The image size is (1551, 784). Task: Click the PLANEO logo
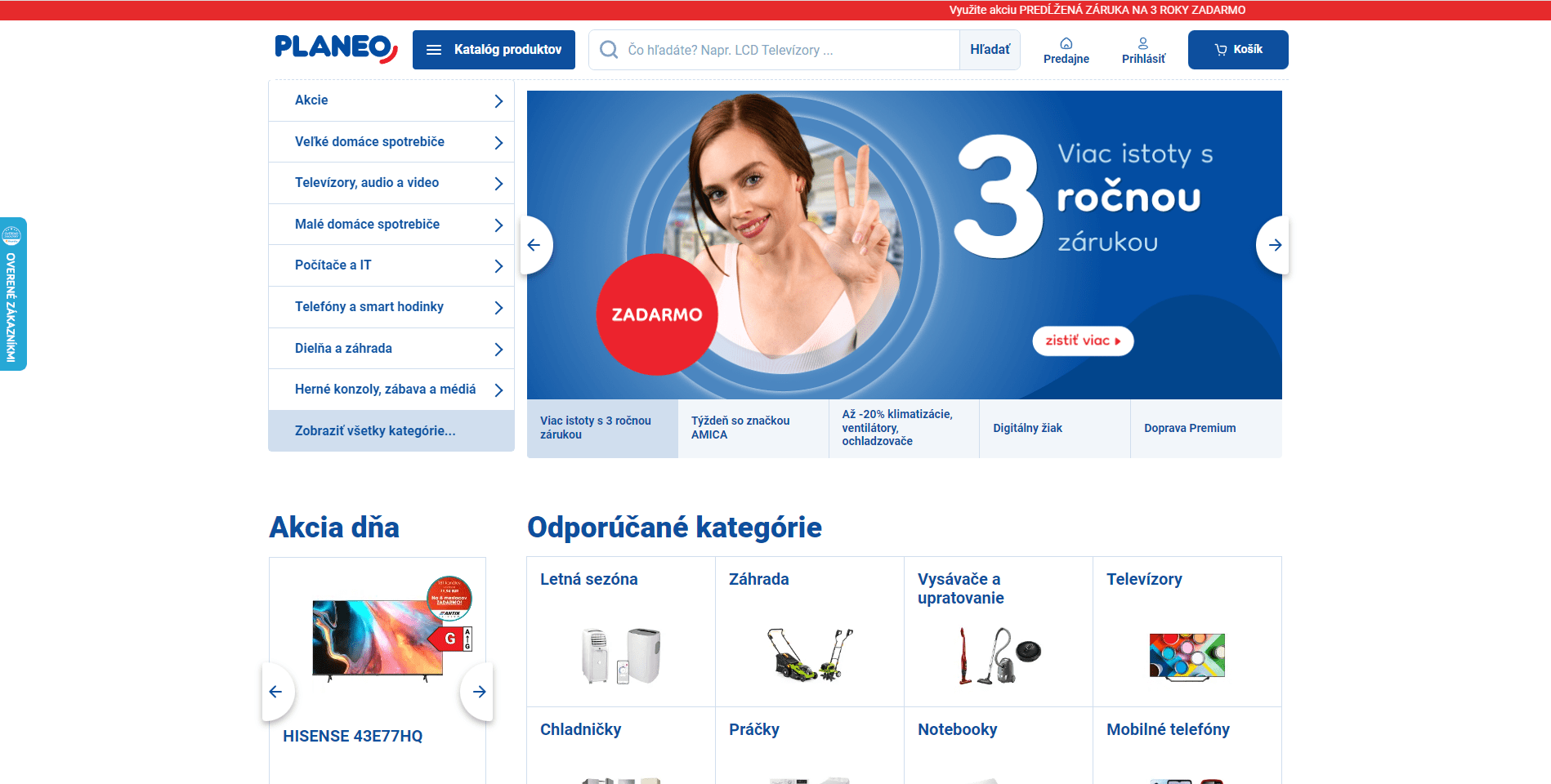pos(336,48)
